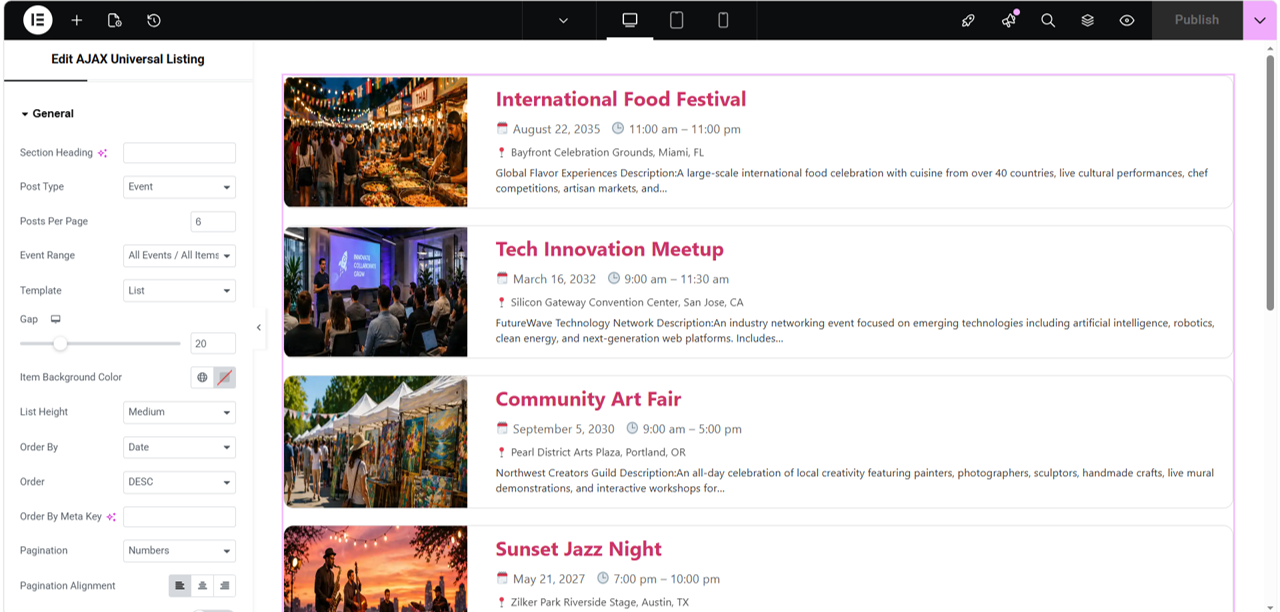Click the Community Art Fair thumbnail

pyautogui.click(x=376, y=442)
